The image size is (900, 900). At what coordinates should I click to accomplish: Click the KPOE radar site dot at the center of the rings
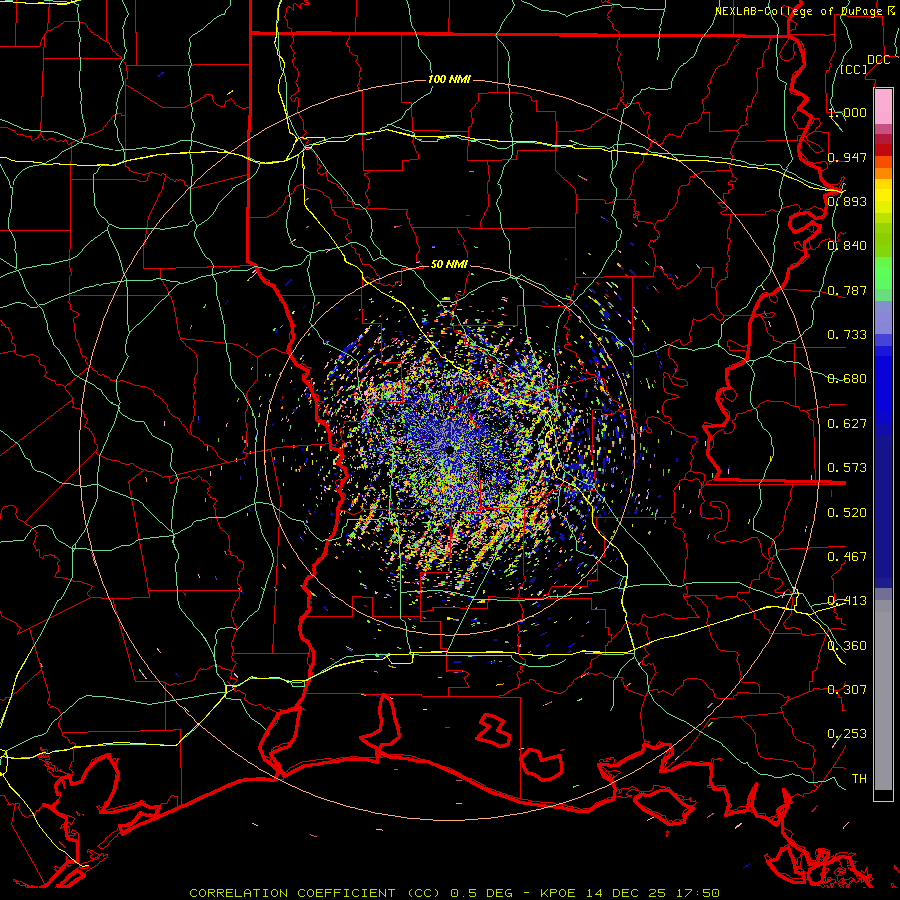click(450, 450)
